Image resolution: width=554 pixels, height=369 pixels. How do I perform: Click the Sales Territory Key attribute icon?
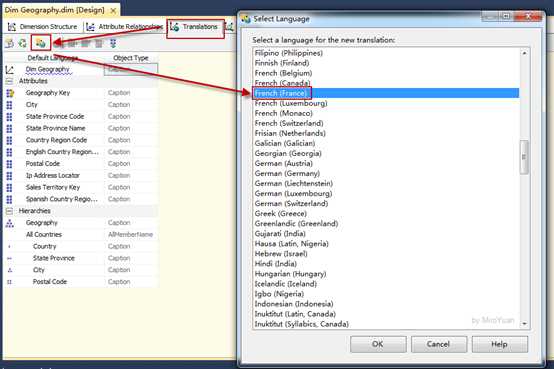click(x=10, y=187)
